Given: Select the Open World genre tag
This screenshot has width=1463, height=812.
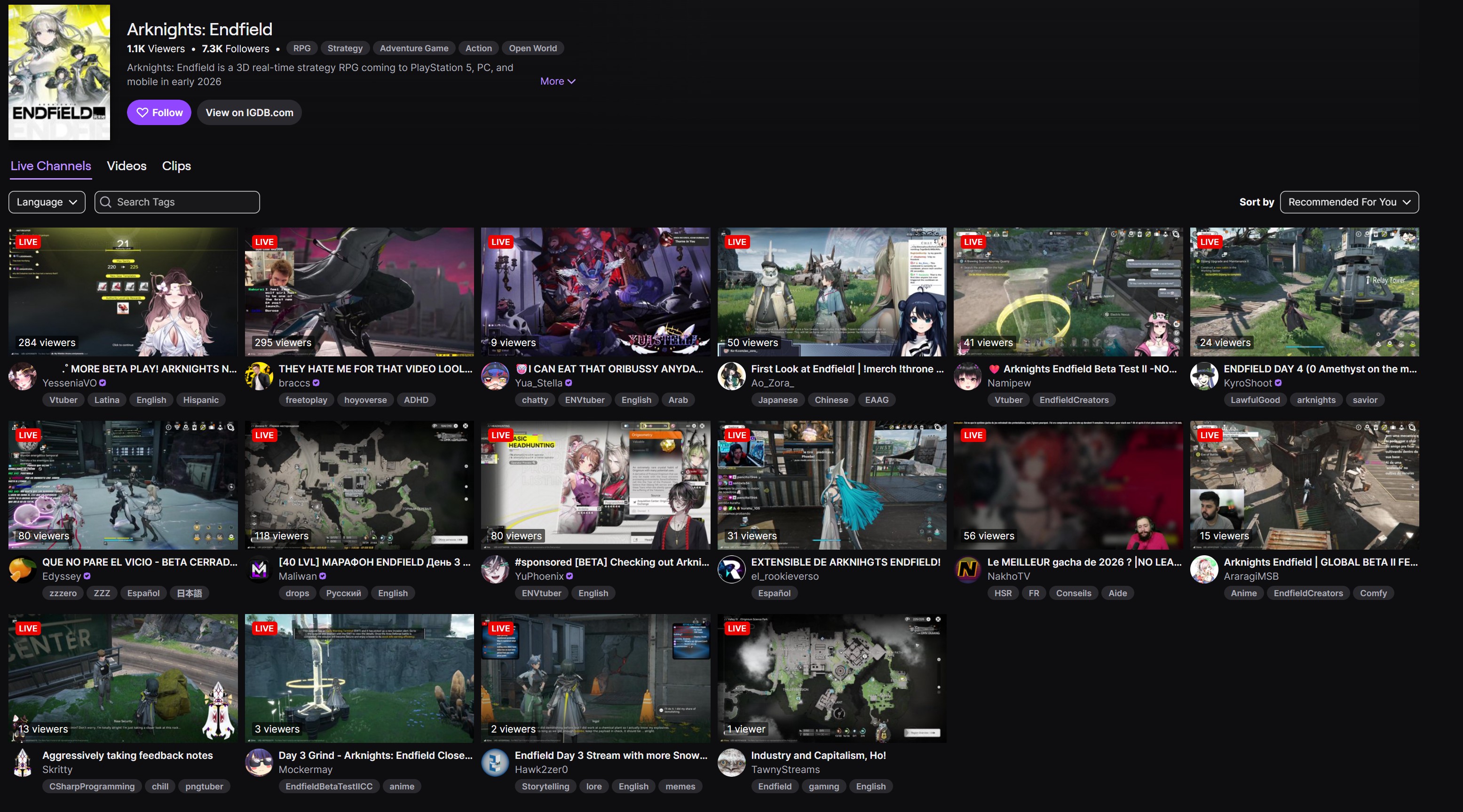Looking at the screenshot, I should tap(532, 48).
